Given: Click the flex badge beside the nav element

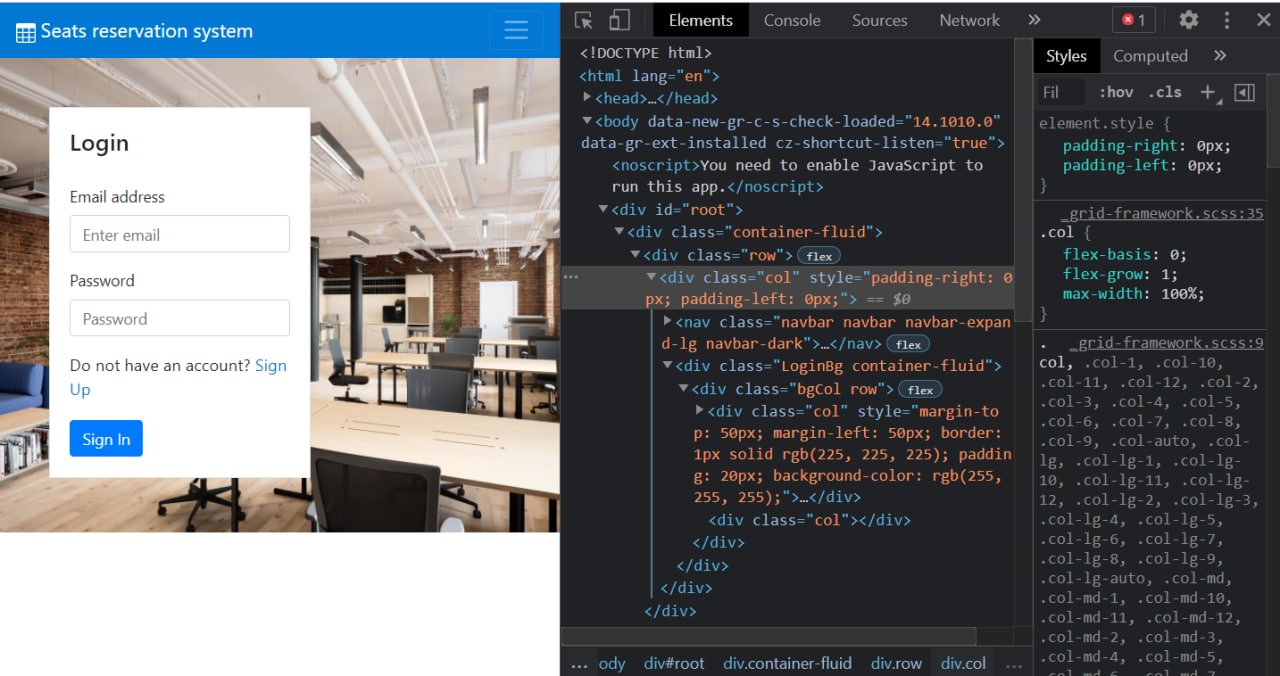Looking at the screenshot, I should coord(908,344).
